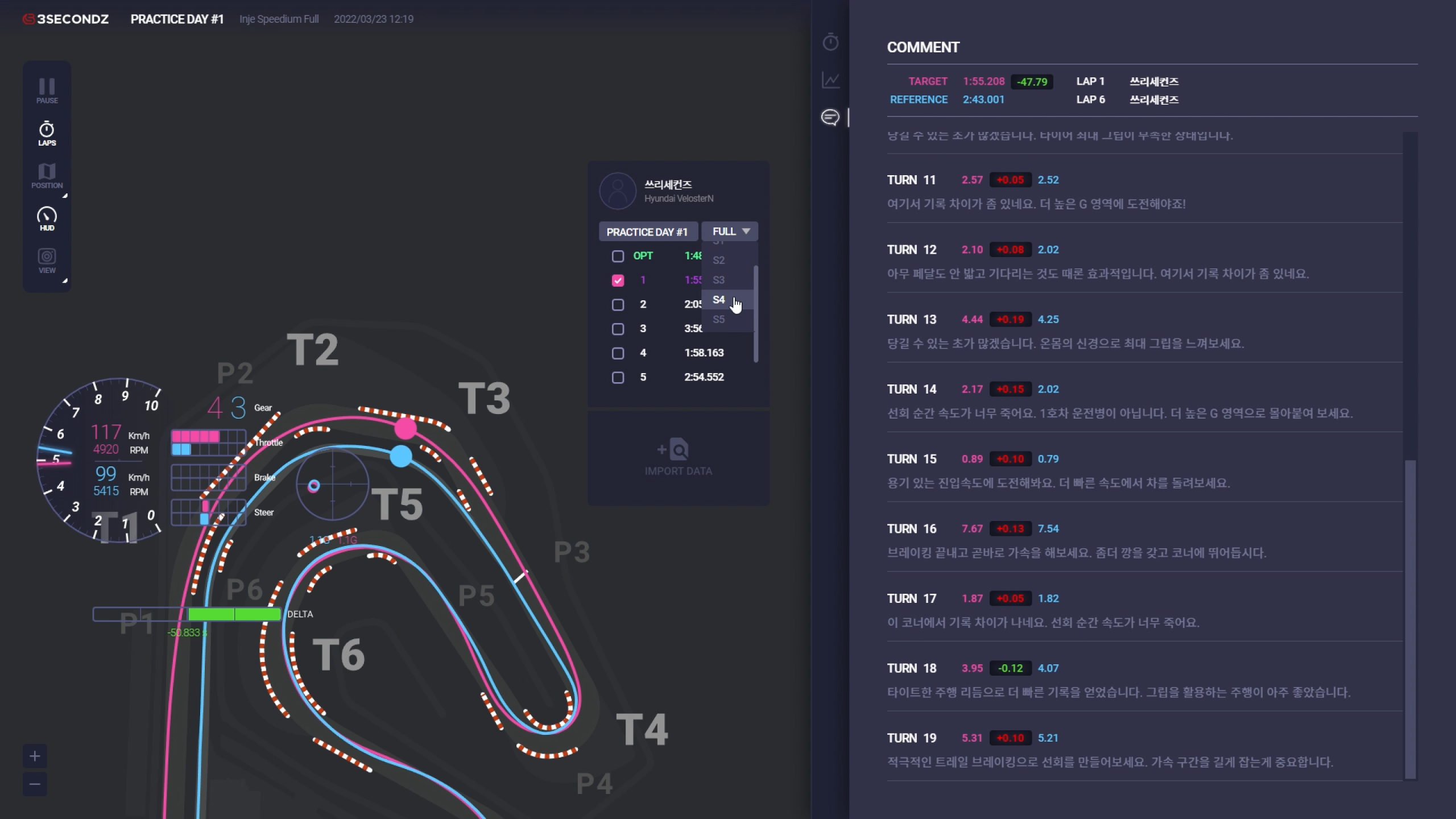Select the comment bubble tab icon
Screen dimensions: 1456x819
(830, 117)
